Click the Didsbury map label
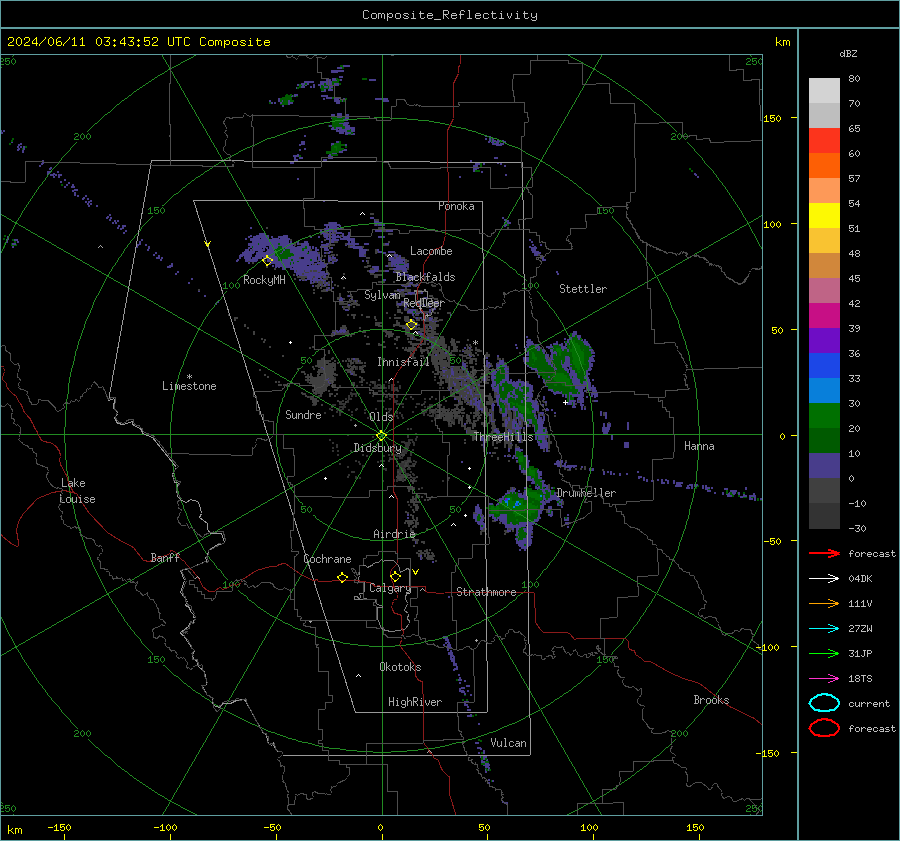The width and height of the screenshot is (900, 841). pyautogui.click(x=378, y=448)
